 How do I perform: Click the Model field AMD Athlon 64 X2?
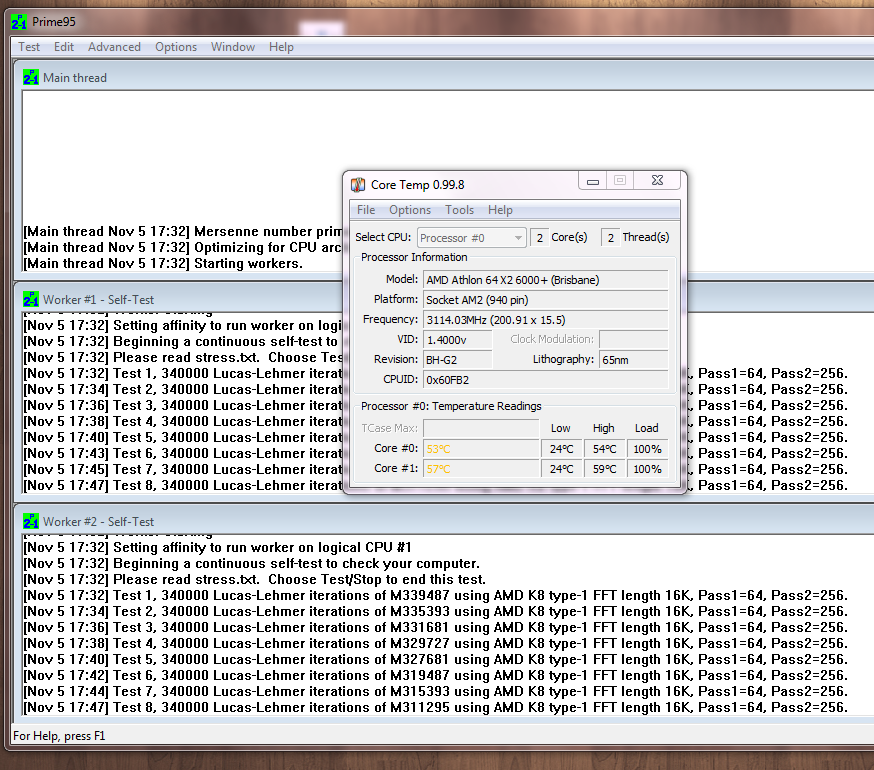pyautogui.click(x=546, y=280)
